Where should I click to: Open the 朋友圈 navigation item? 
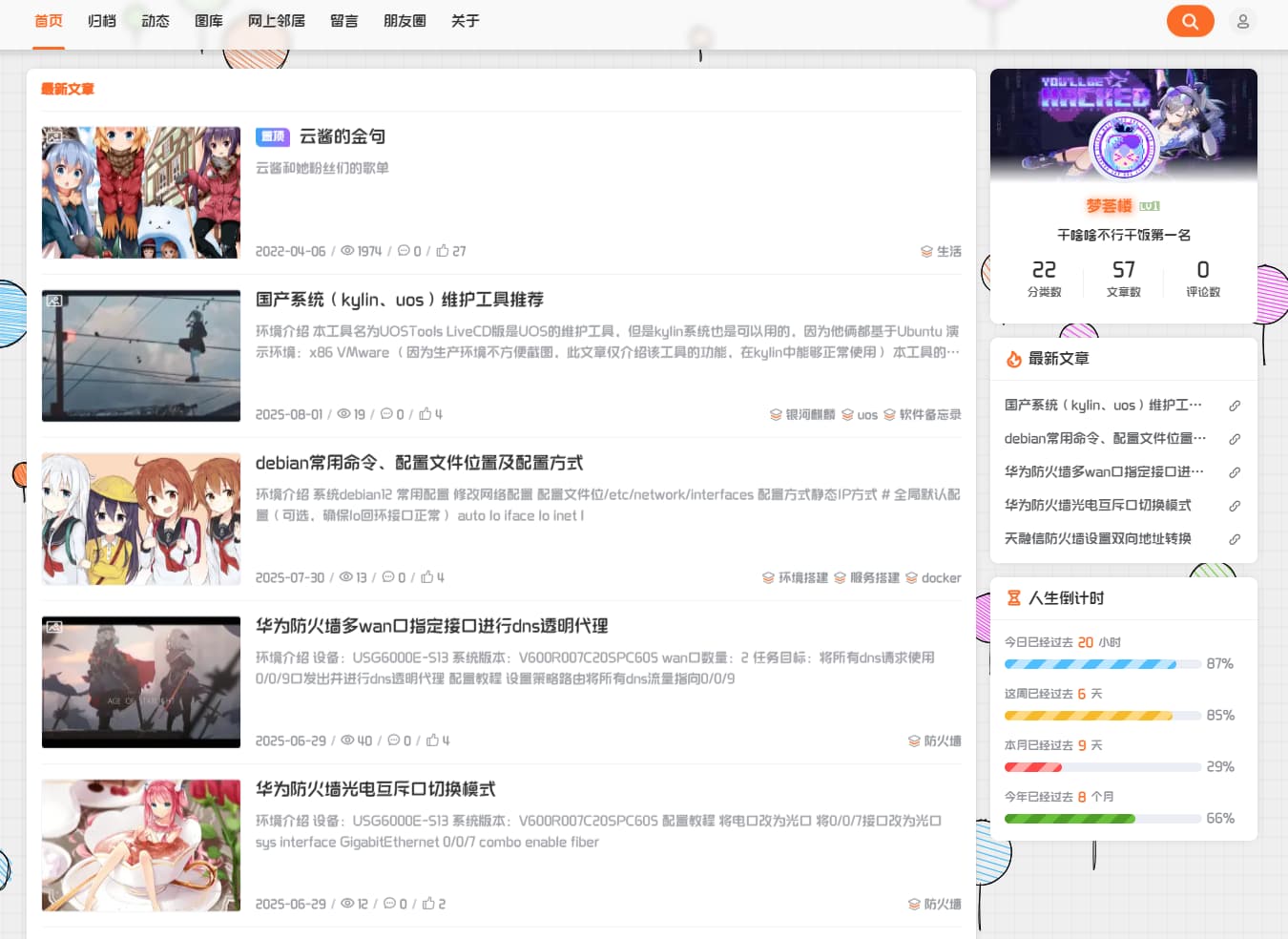(405, 21)
